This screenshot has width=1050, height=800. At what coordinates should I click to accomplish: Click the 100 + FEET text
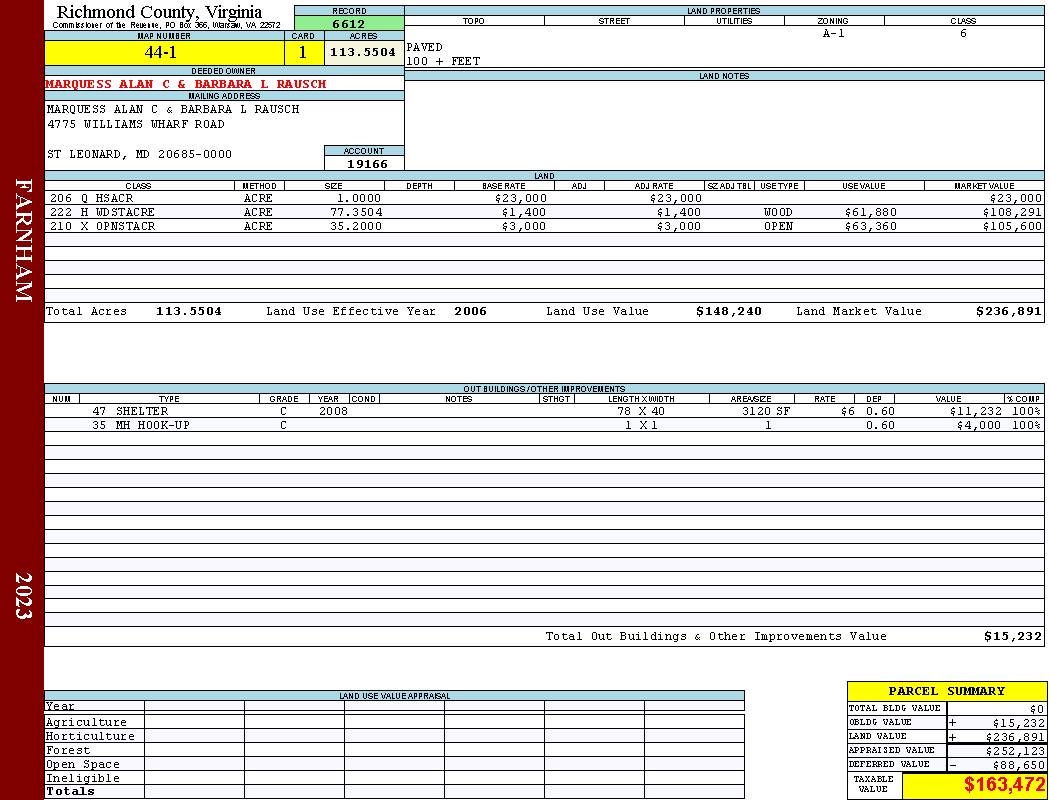point(443,61)
